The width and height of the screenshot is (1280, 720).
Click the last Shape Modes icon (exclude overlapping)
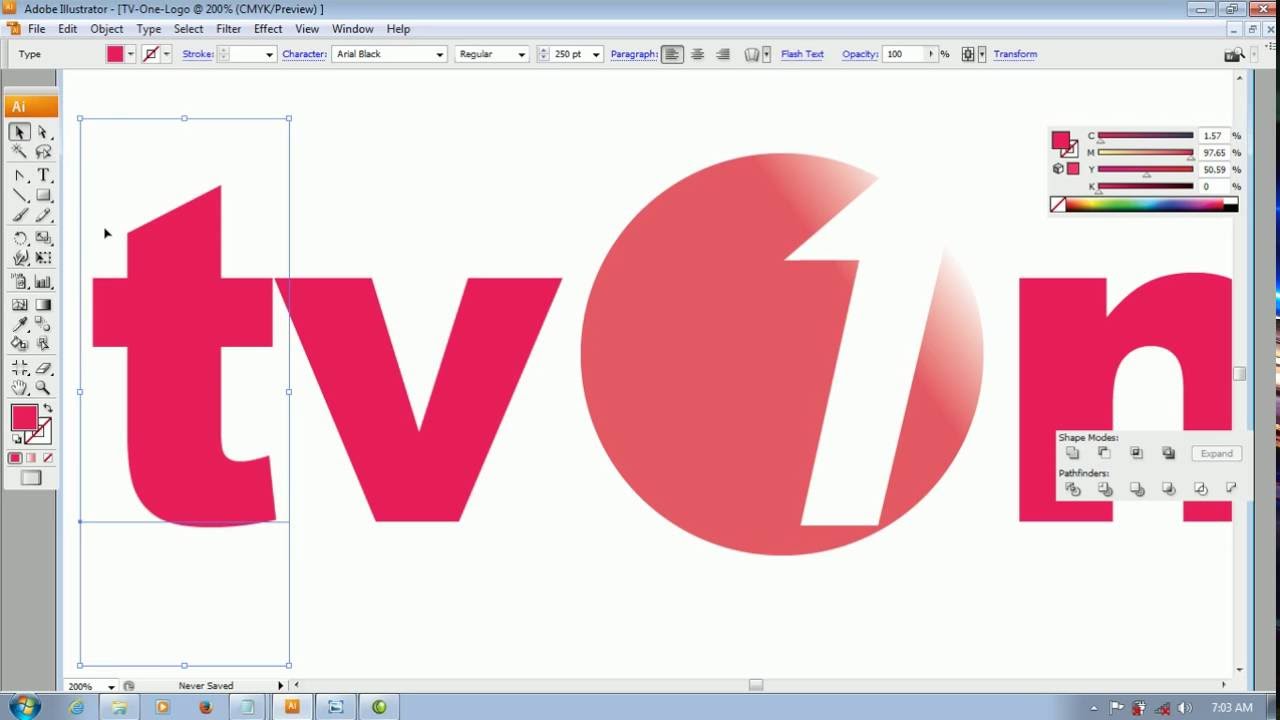(1168, 453)
